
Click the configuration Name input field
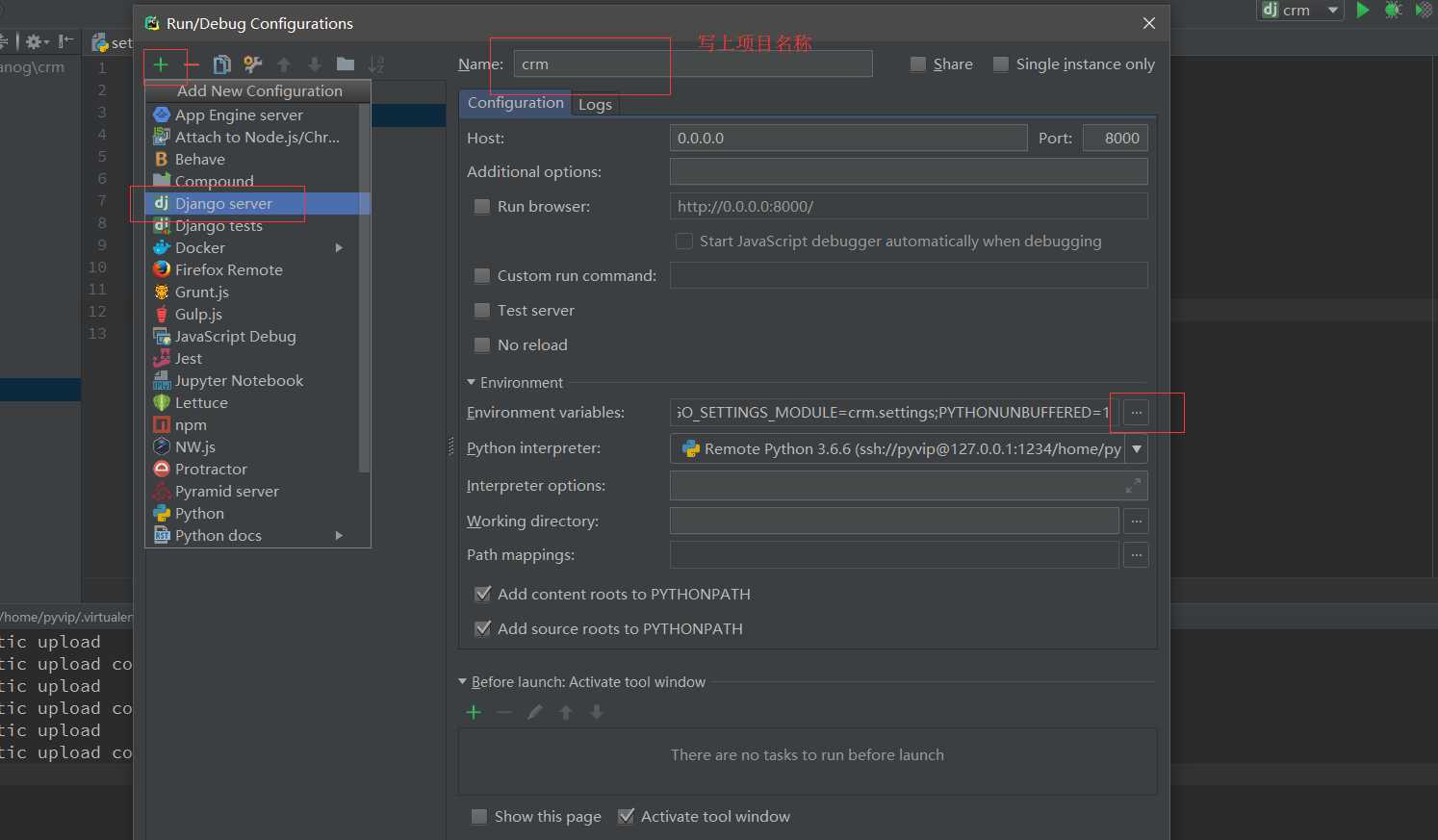(x=693, y=64)
